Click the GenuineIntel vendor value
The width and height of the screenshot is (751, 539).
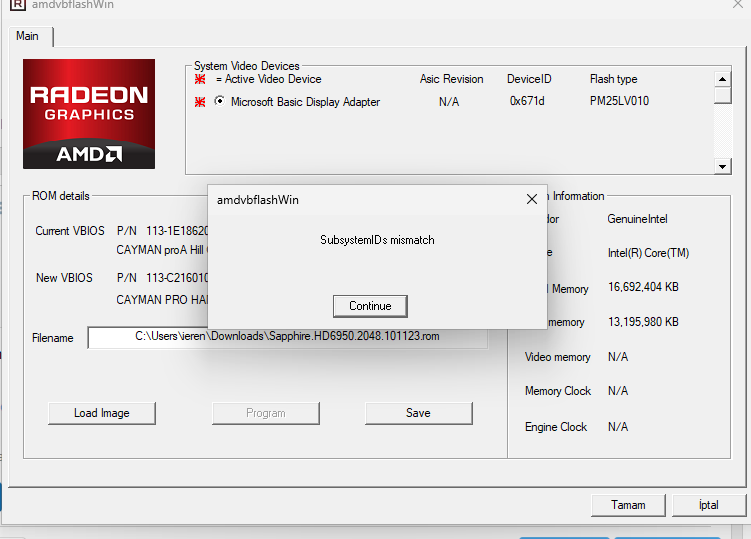click(637, 219)
